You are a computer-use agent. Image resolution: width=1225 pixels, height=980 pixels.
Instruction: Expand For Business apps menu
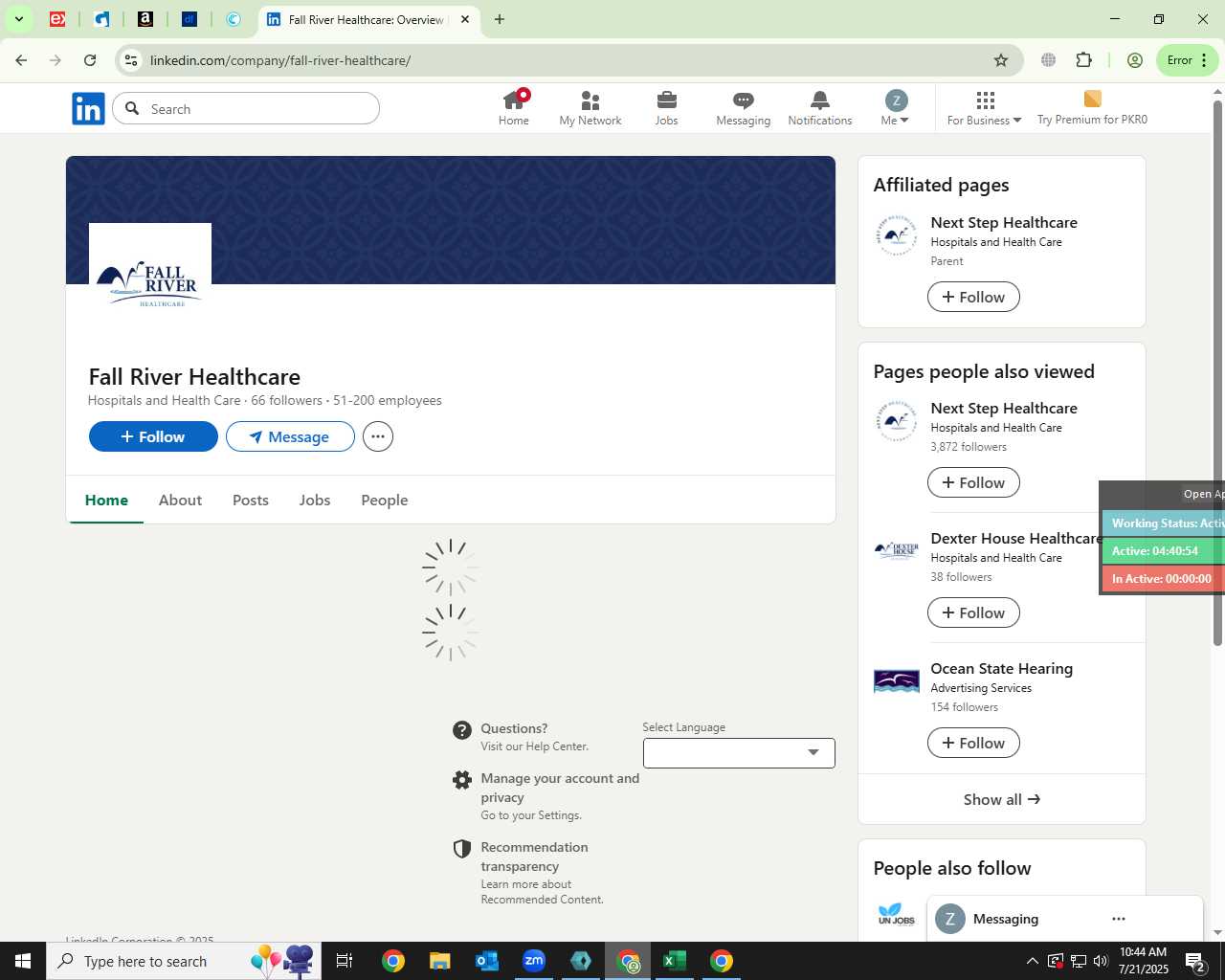point(984,108)
